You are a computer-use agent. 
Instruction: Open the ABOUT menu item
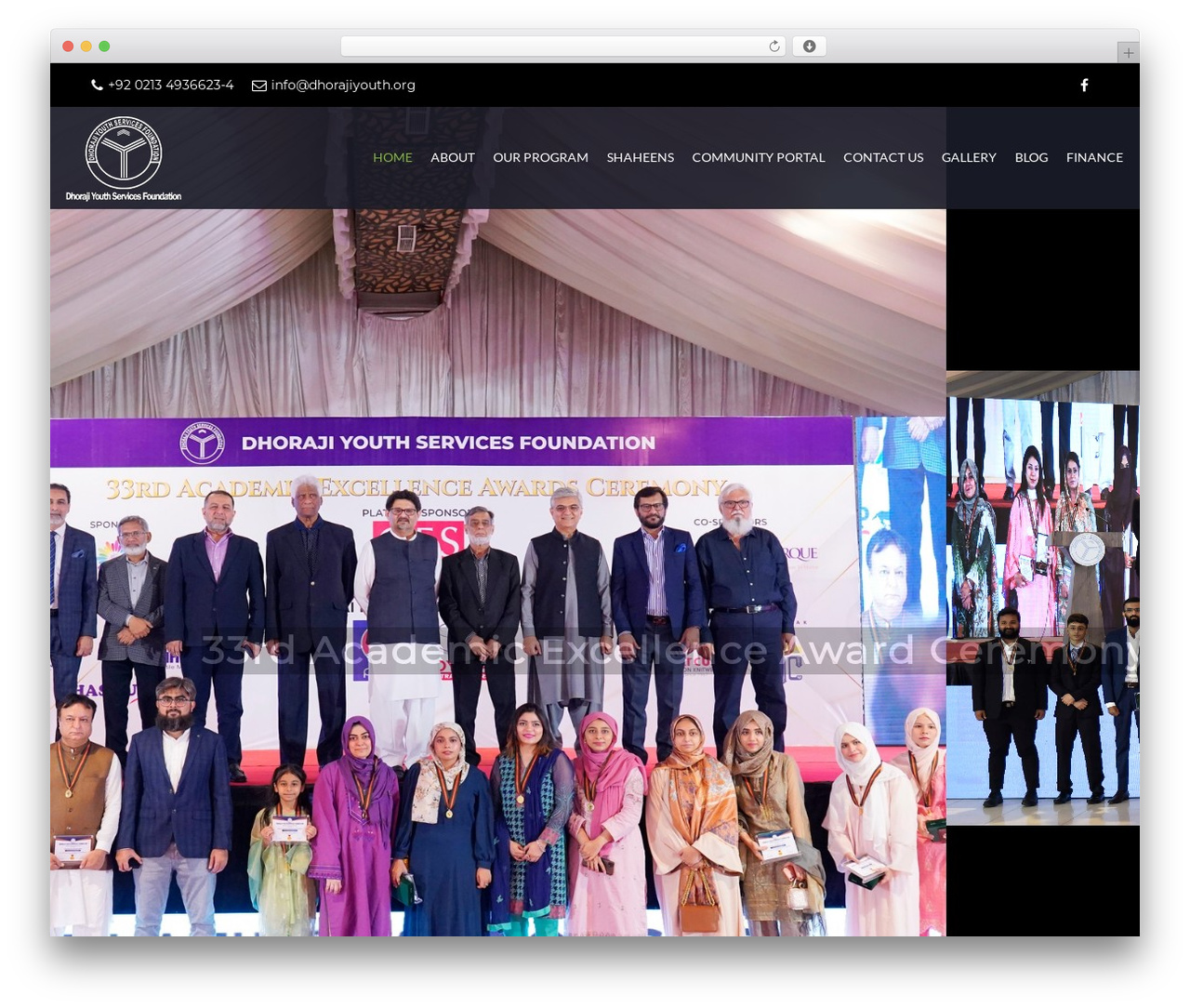(x=453, y=157)
